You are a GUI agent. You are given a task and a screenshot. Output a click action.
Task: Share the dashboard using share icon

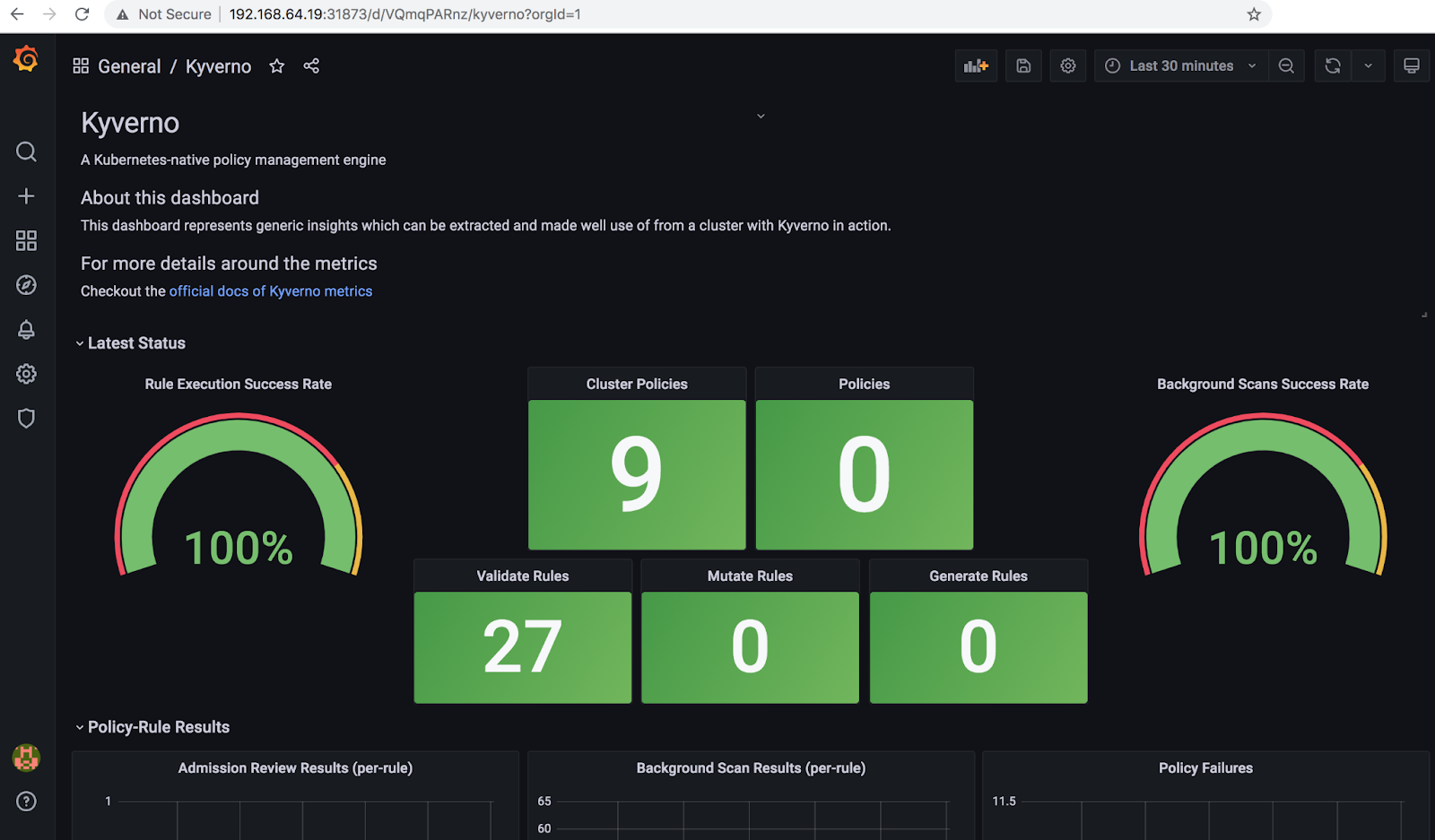tap(311, 66)
